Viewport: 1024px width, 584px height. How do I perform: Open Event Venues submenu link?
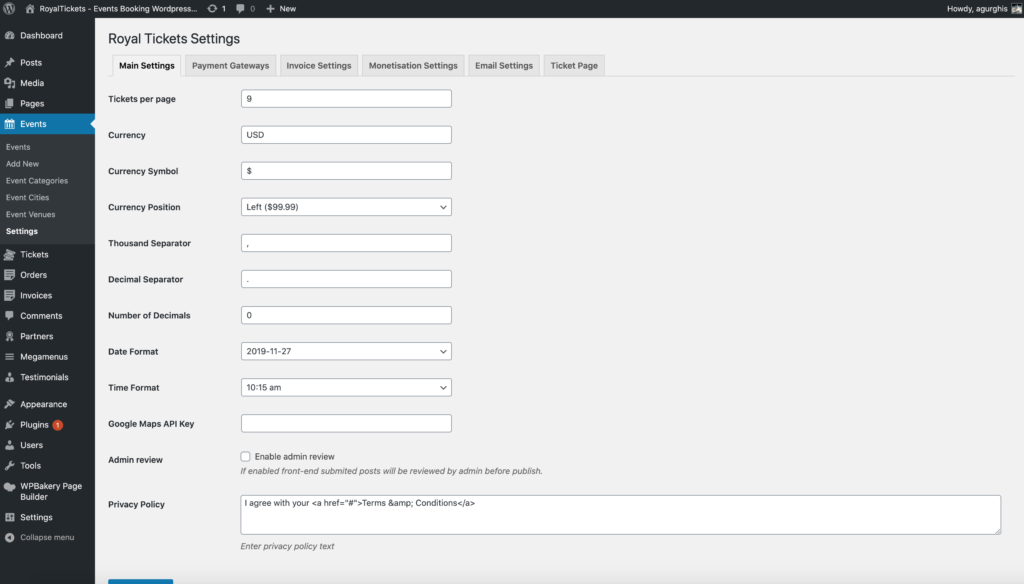pos(31,214)
